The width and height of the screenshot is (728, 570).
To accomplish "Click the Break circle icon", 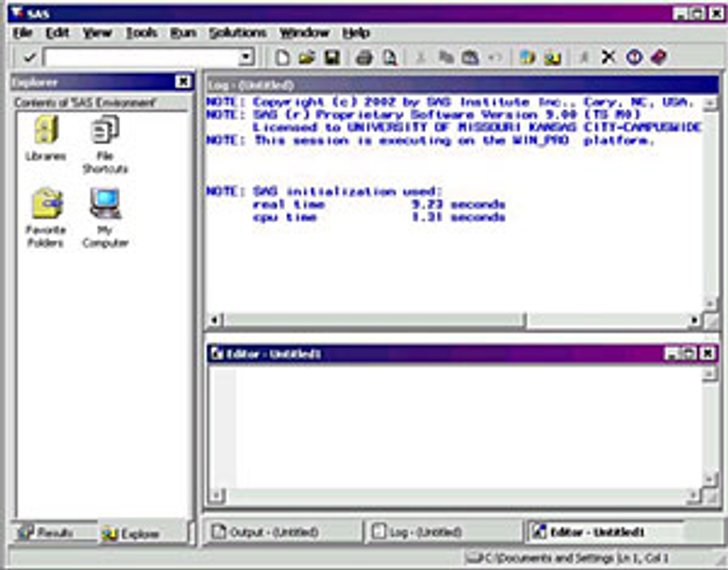I will (634, 58).
